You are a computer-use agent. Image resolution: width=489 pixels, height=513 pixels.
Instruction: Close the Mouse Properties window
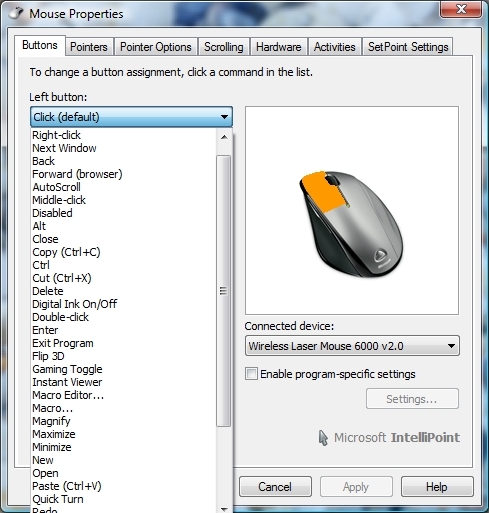461,9
